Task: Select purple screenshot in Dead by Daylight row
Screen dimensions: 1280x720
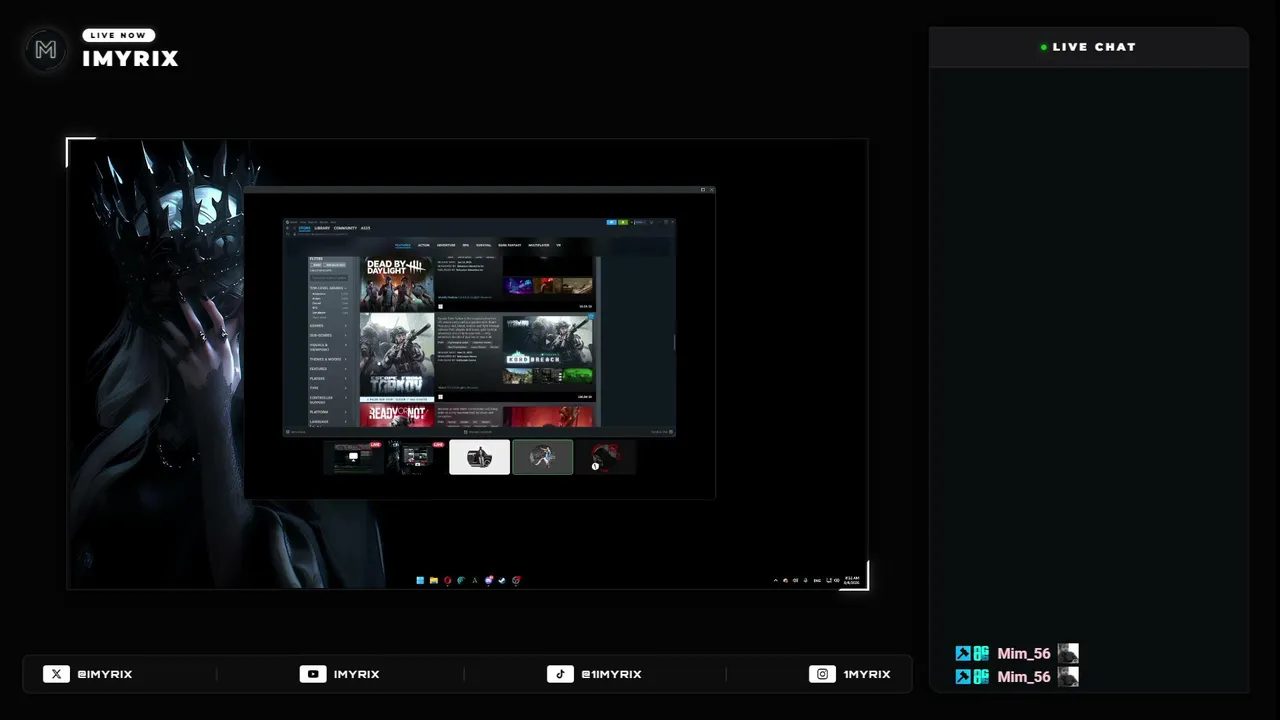Action: tap(518, 286)
